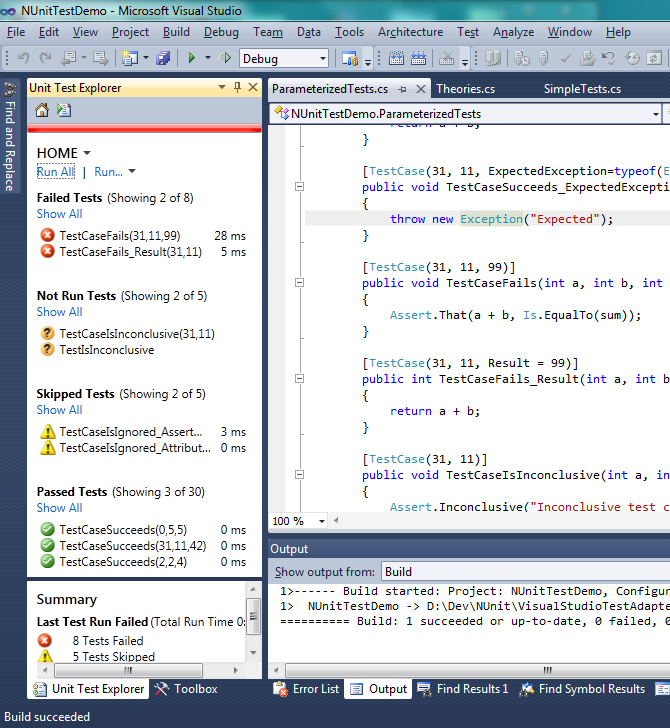This screenshot has width=670, height=728.
Task: Click the second keyboard-shaped toolbar icon
Action: 418,58
